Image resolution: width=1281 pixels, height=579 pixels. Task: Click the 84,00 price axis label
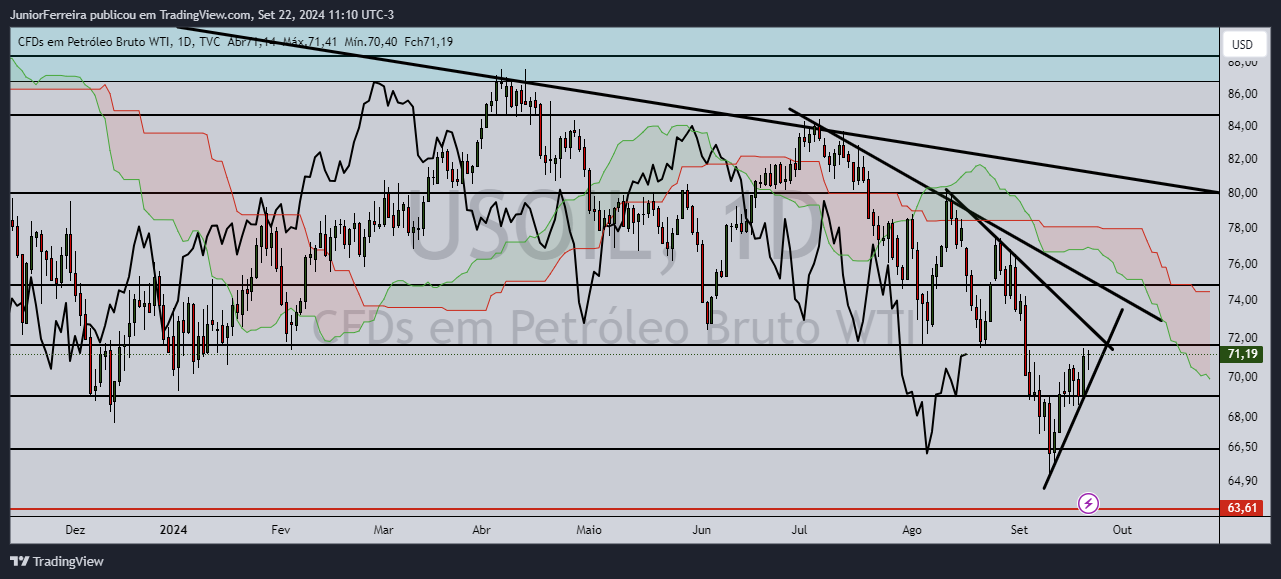pos(1242,126)
